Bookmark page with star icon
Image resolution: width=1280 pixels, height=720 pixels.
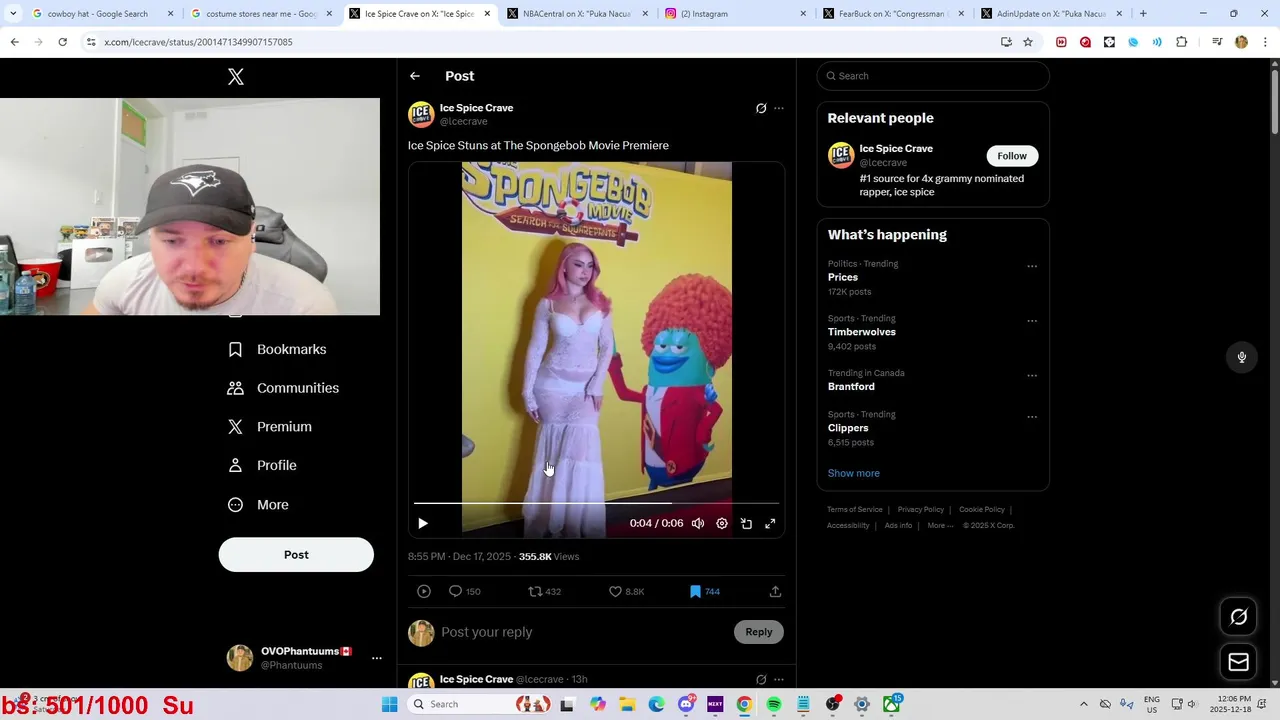pos(1028,42)
